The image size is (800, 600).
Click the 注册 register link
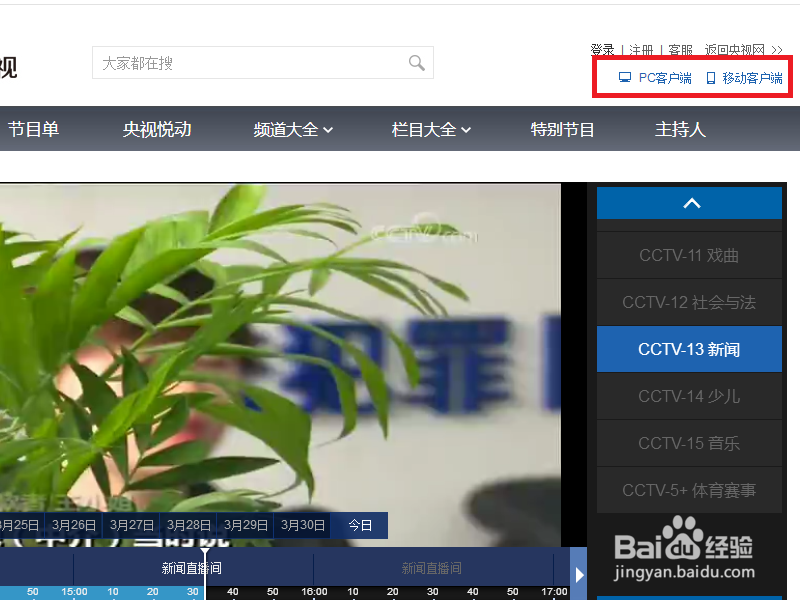641,49
